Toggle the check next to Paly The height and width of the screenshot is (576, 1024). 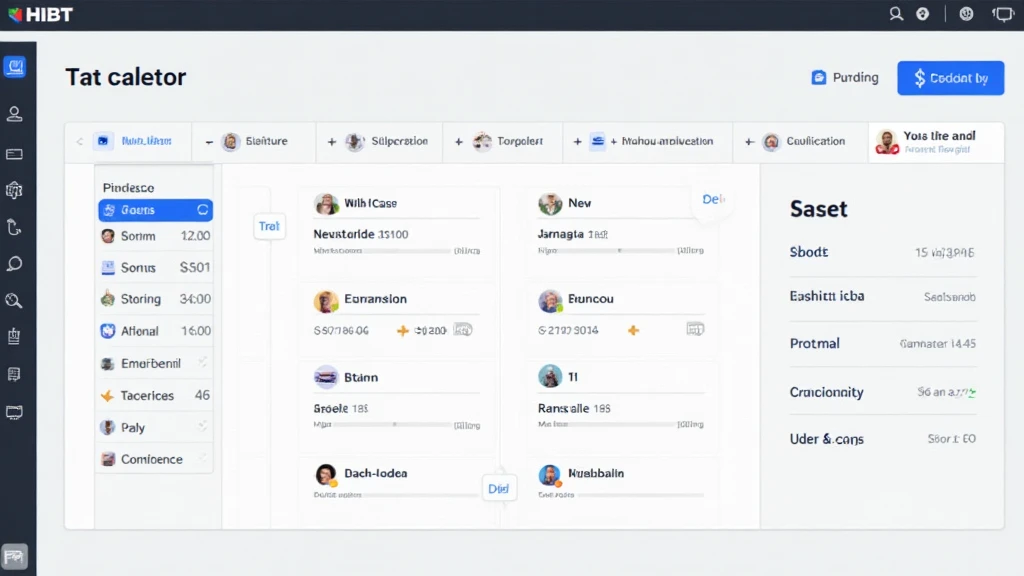[202, 426]
